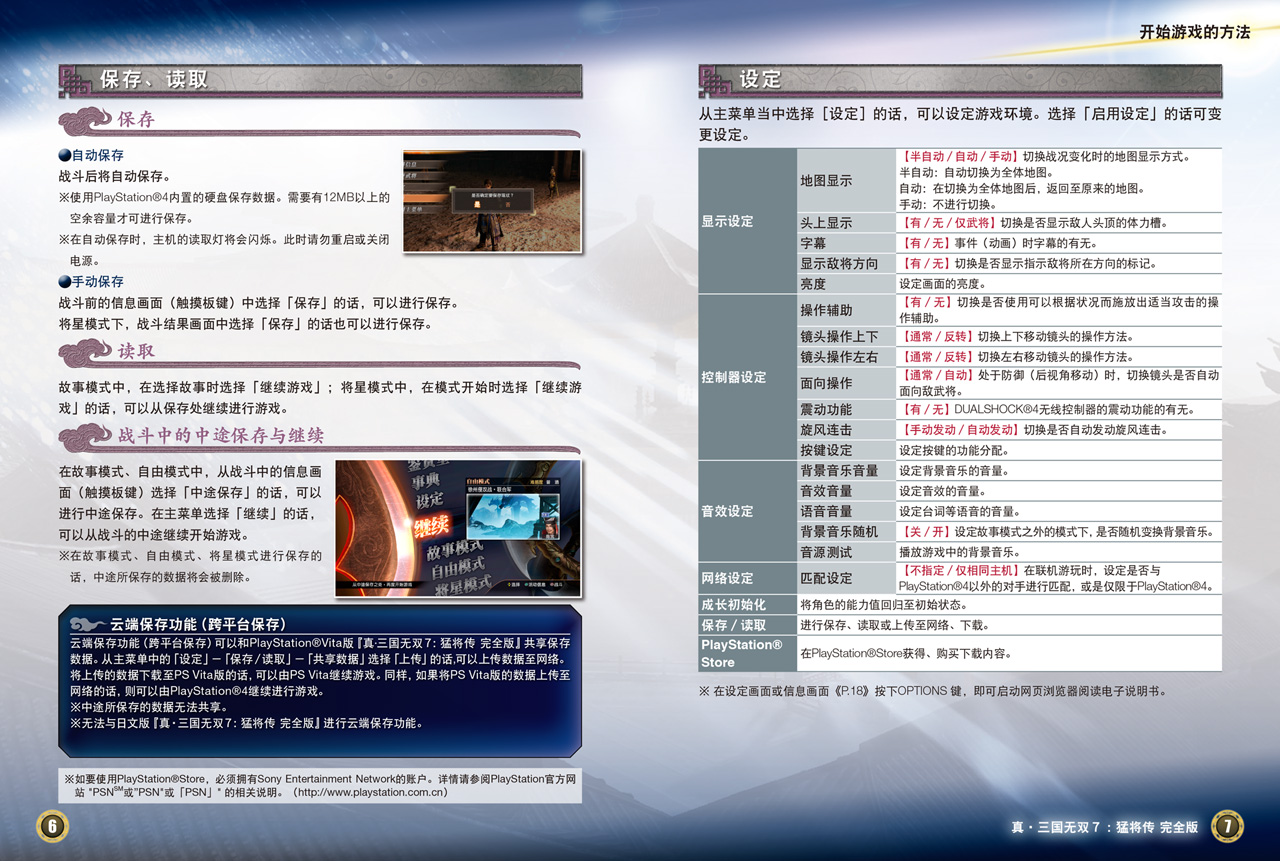Viewport: 1280px width, 861px height.
Task: Click the 背景音乐随机 【关／开】 option
Action: [925, 532]
